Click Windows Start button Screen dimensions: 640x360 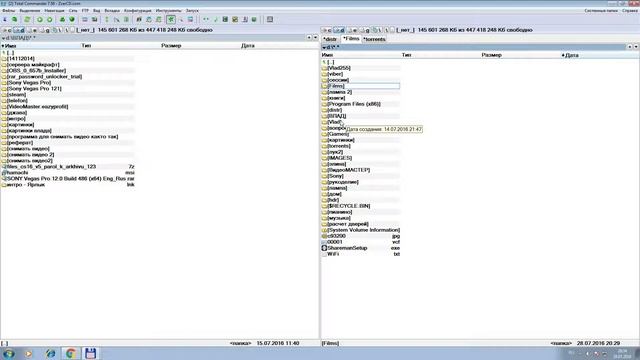coord(9,353)
